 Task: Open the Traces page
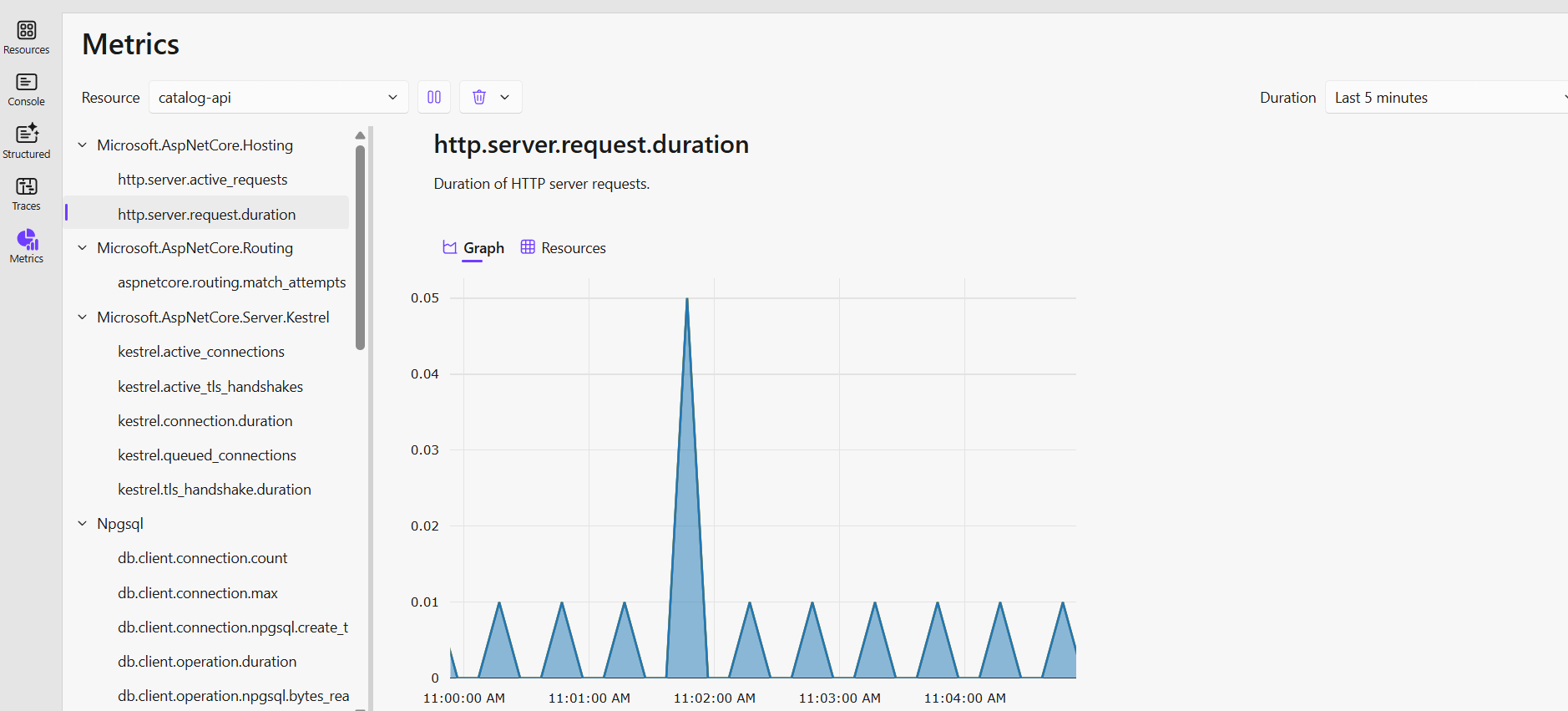(x=27, y=194)
